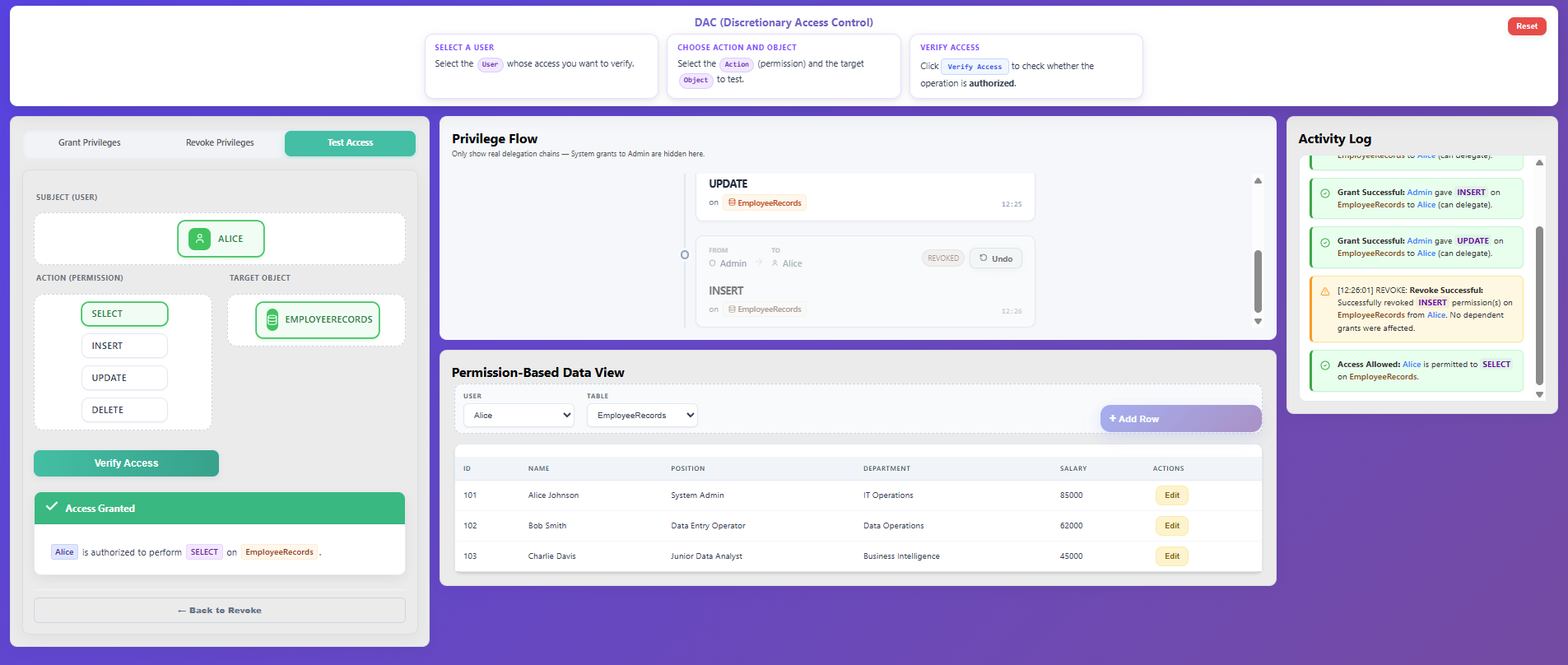This screenshot has width=1568, height=665.
Task: Pick the DELETE permission option
Action: click(124, 410)
